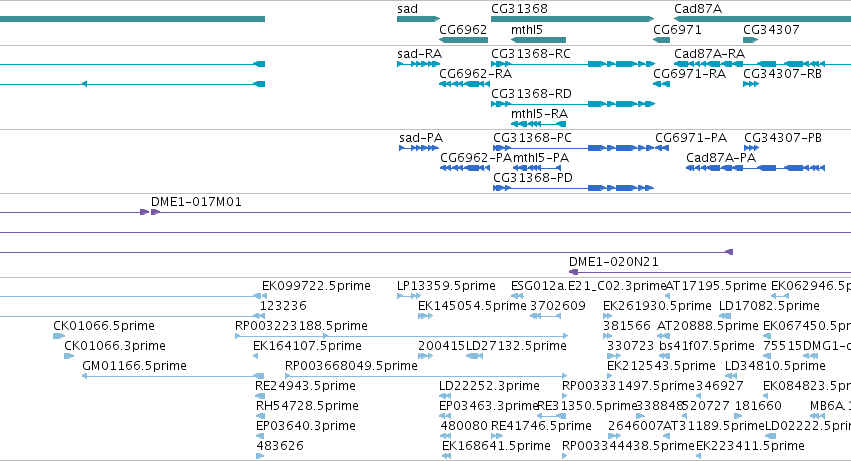This screenshot has height=461, width=851.
Task: Click the 3702609 feature label
Action: [558, 306]
